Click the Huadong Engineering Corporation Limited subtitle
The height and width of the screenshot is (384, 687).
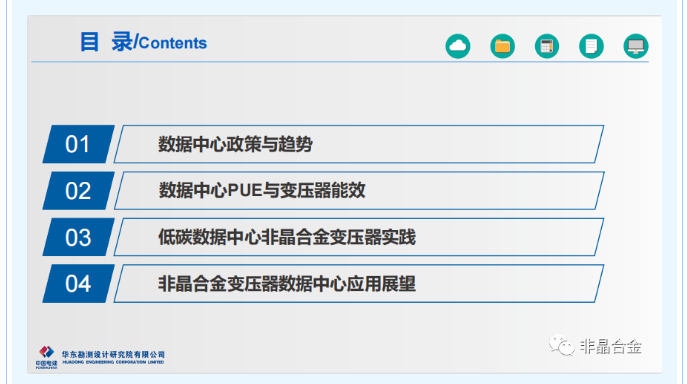coord(113,363)
